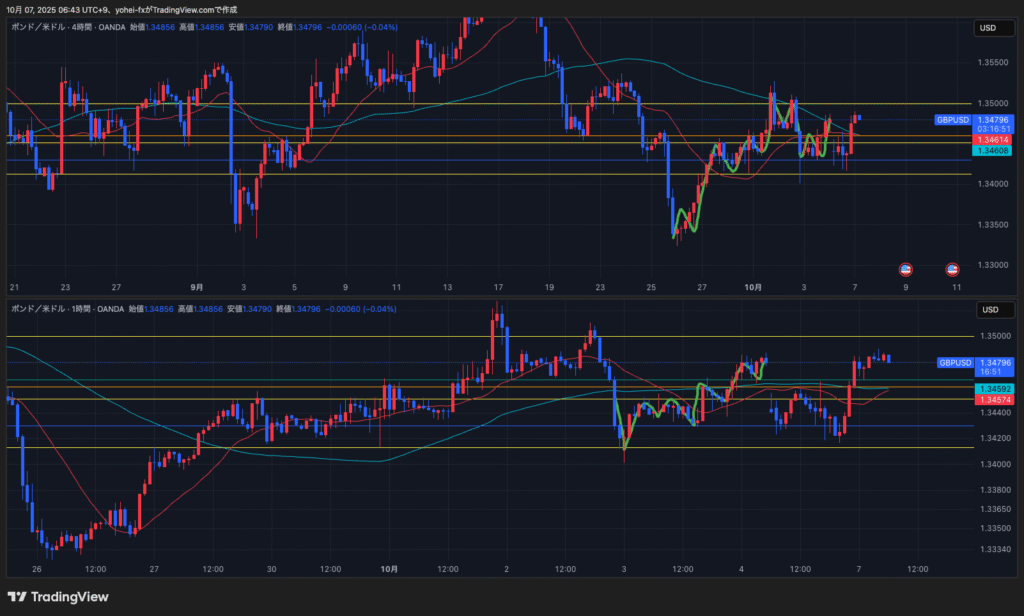The height and width of the screenshot is (616, 1024).
Task: Select the red 1.34574 price label on lower chart
Action: pyautogui.click(x=996, y=399)
